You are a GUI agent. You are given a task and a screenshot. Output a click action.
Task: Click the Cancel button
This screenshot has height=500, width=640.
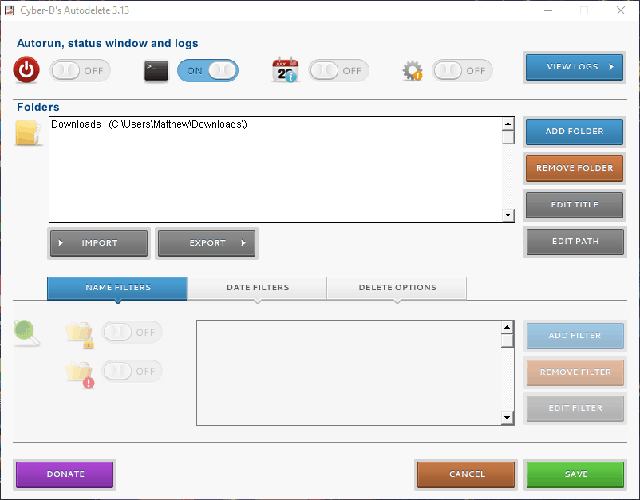[x=466, y=474]
